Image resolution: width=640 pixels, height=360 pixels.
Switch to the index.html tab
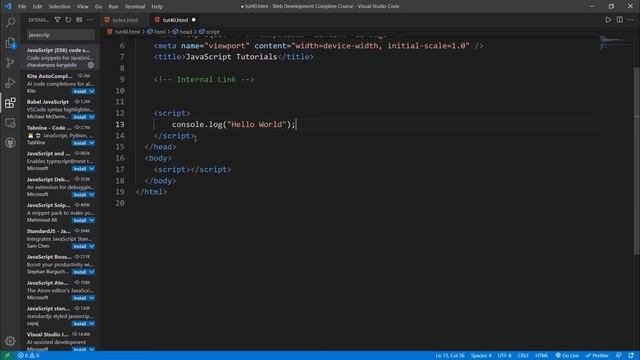(125, 20)
